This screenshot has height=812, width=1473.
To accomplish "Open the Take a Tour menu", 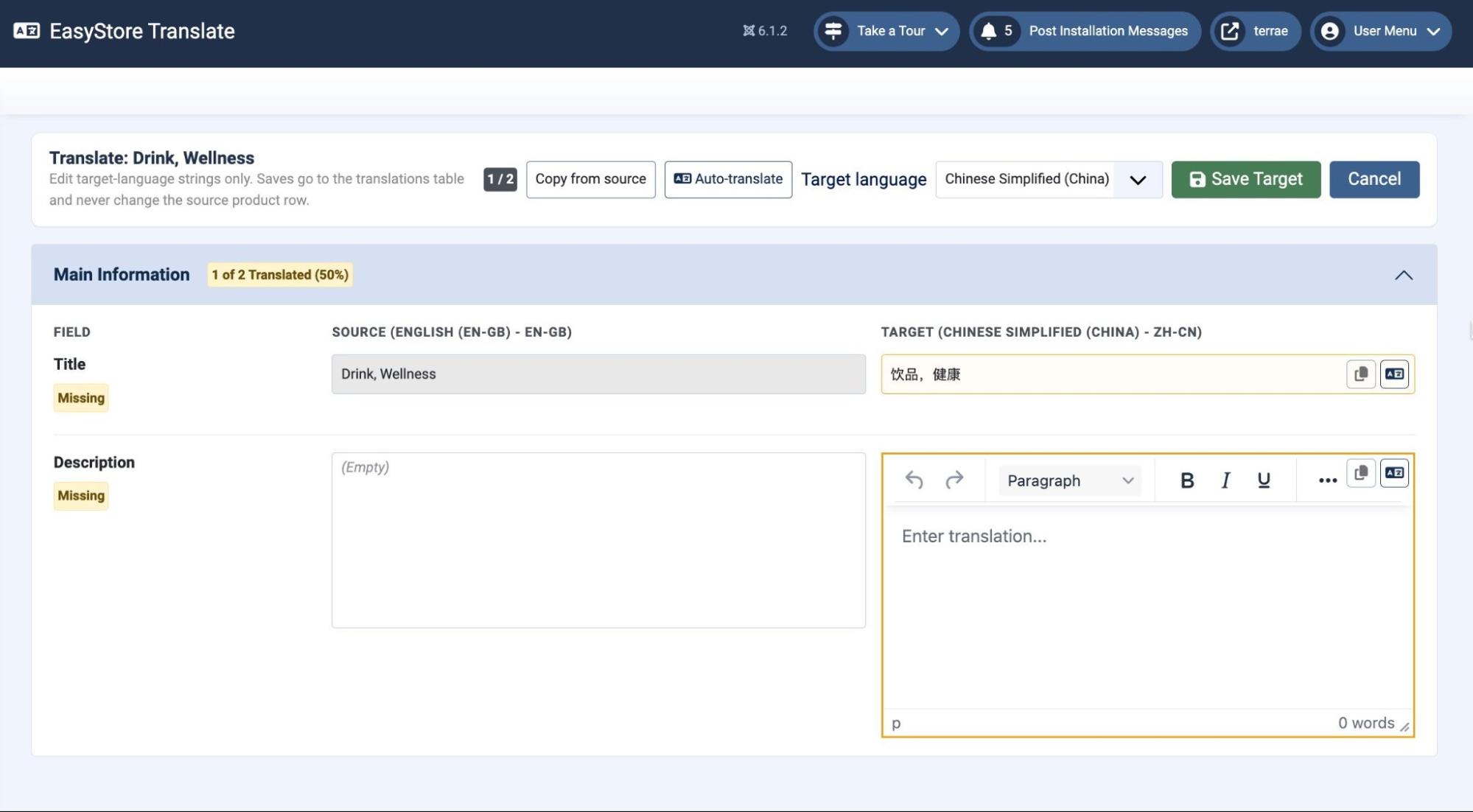I will (x=886, y=31).
